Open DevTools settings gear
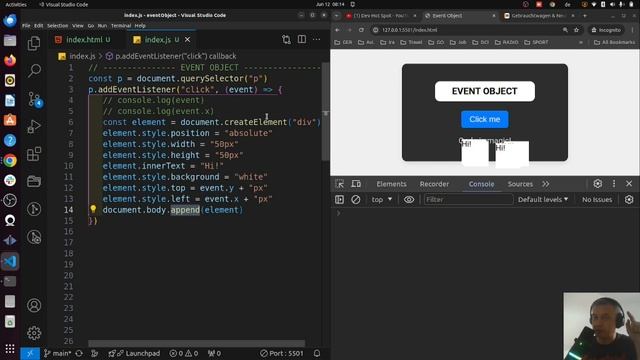The width and height of the screenshot is (640, 360). coord(598,184)
